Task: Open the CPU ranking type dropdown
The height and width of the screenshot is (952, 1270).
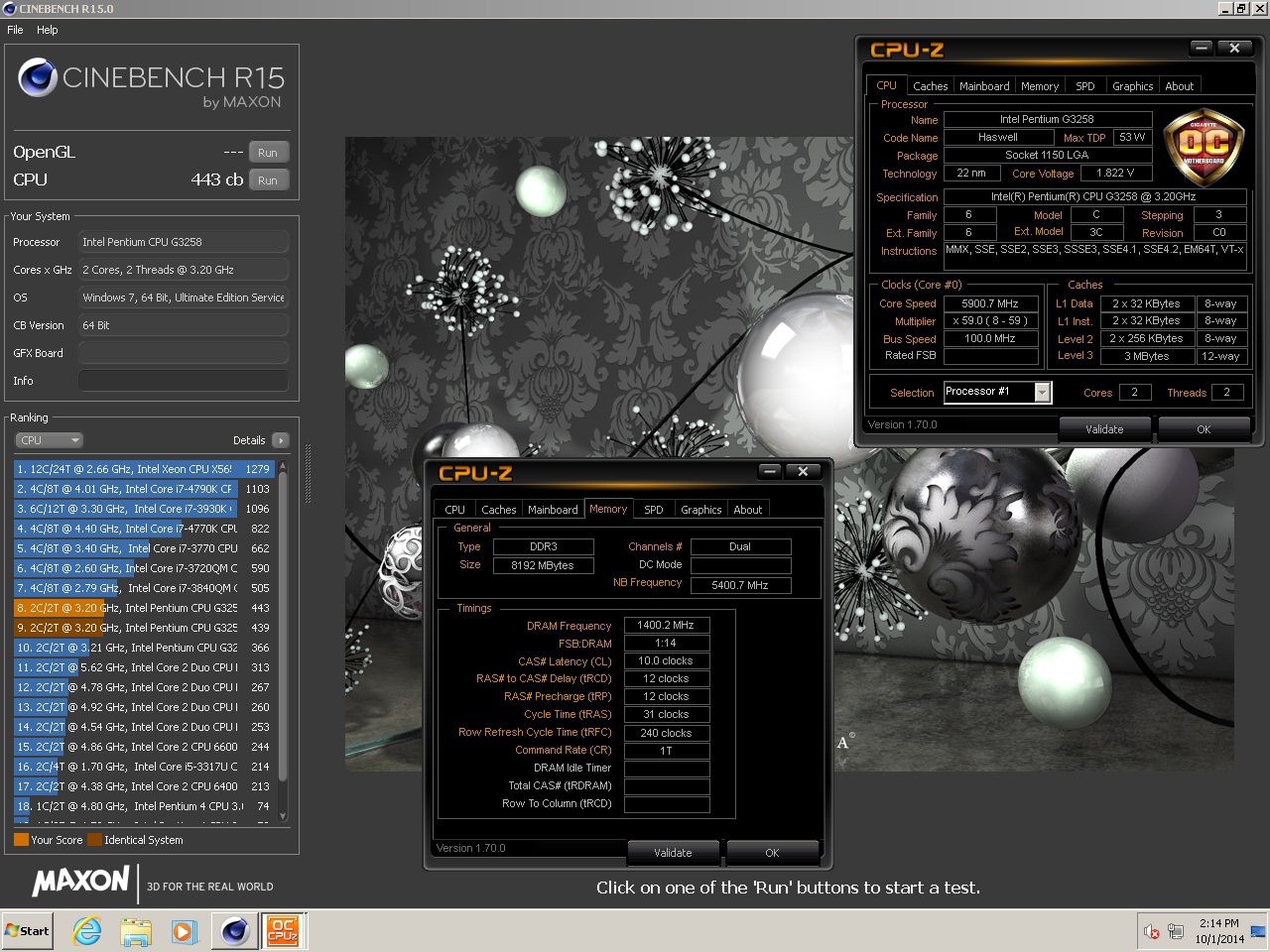Action: (49, 440)
